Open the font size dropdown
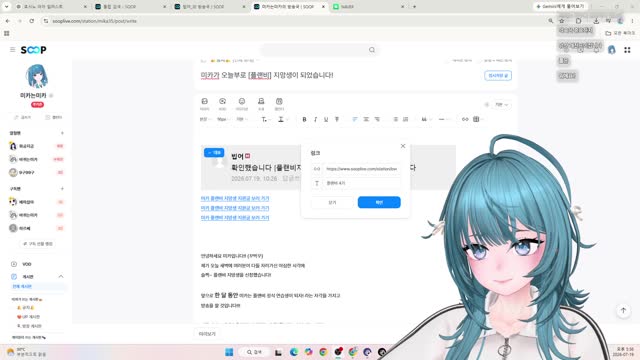 (223, 119)
